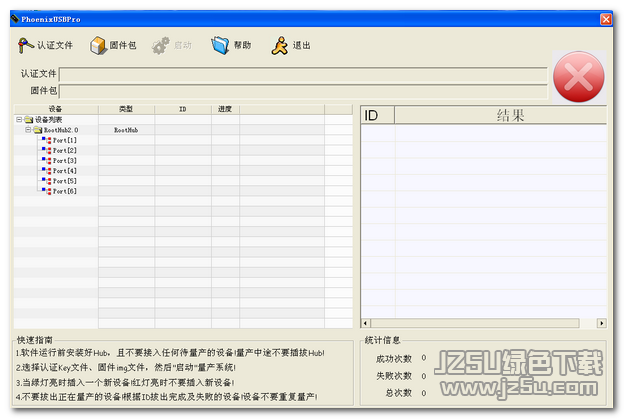Screen dimensions: 624x419
Task: Open 帮助 via the blue folder icon
Action: tap(220, 45)
